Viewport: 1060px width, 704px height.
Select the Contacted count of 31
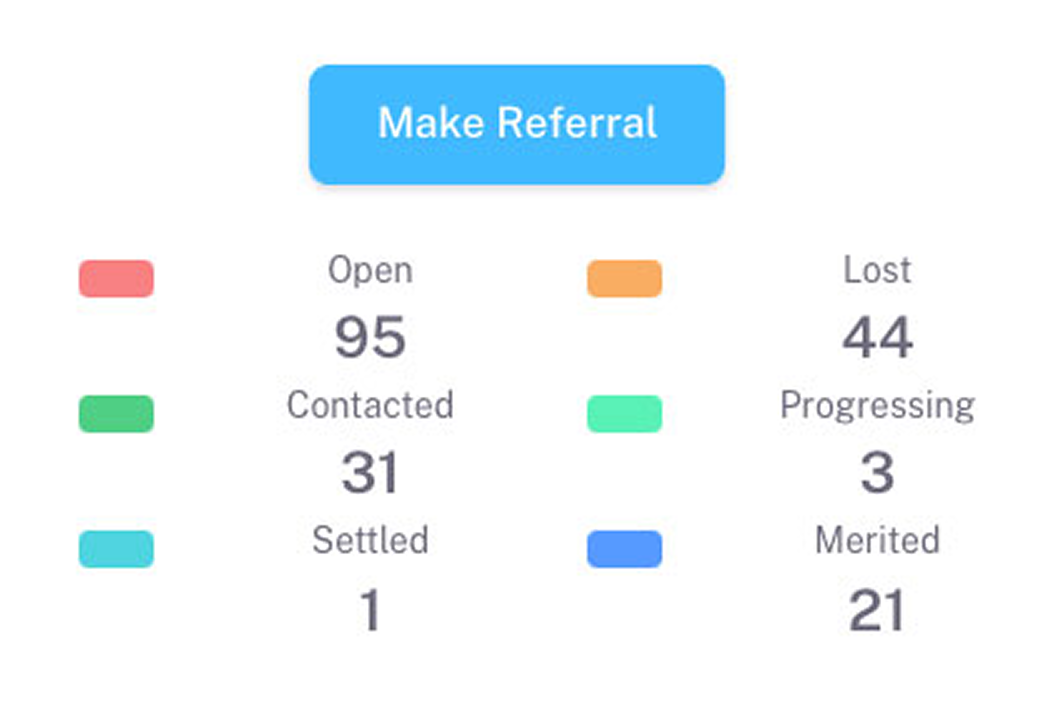tap(370, 473)
